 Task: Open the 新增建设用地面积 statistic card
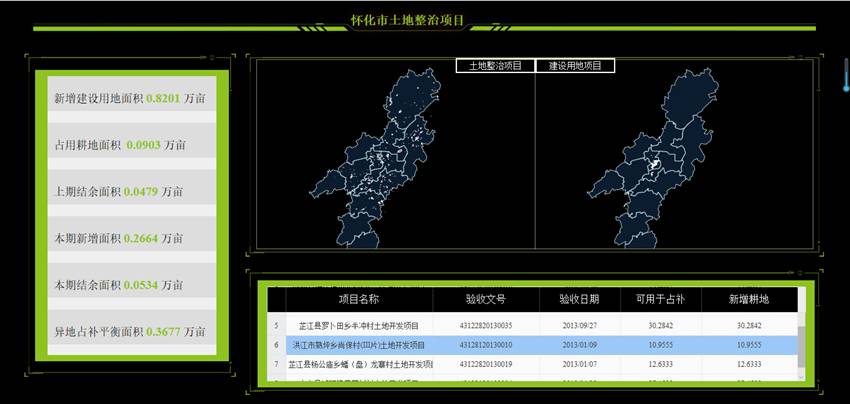(x=131, y=99)
